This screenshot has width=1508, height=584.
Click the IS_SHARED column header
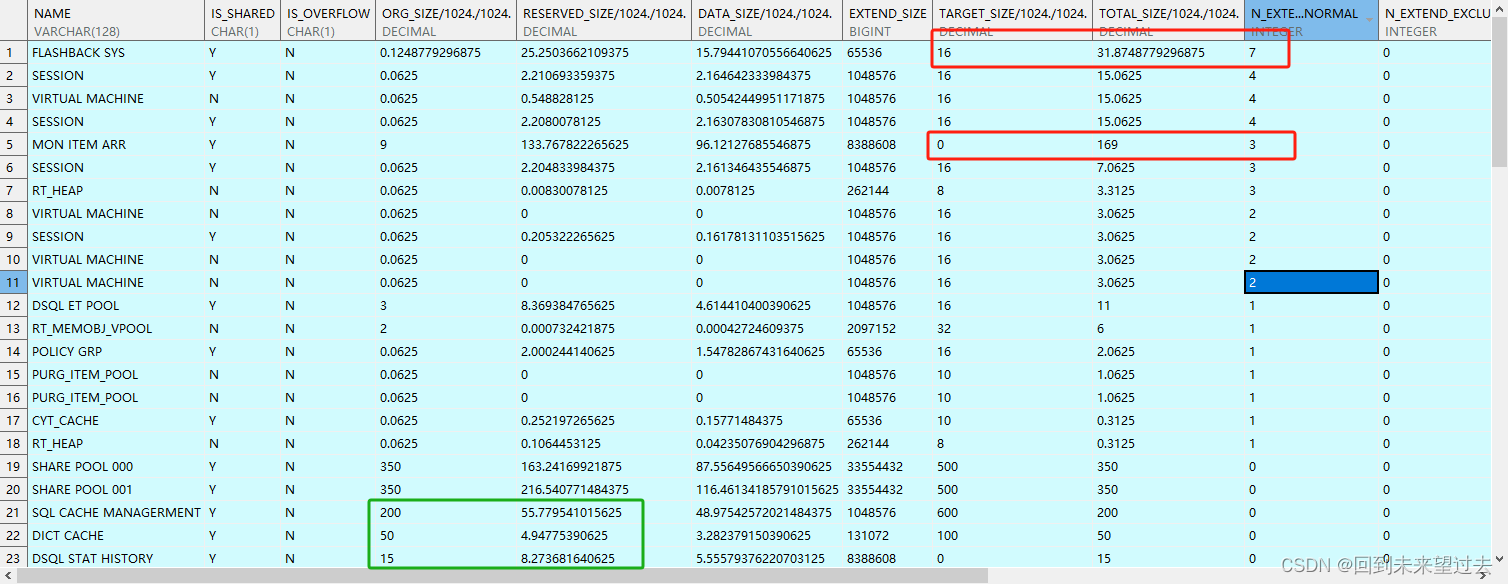point(243,22)
